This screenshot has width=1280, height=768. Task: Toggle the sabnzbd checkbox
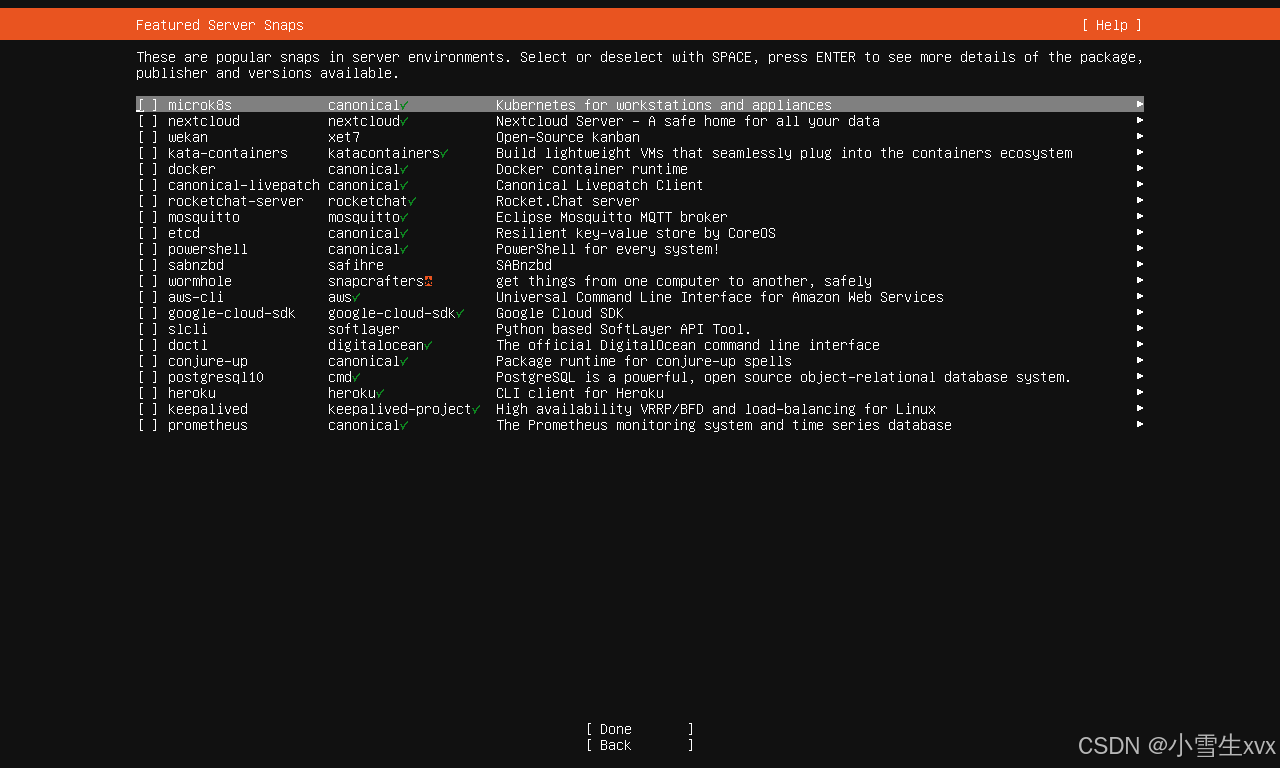pyautogui.click(x=148, y=265)
